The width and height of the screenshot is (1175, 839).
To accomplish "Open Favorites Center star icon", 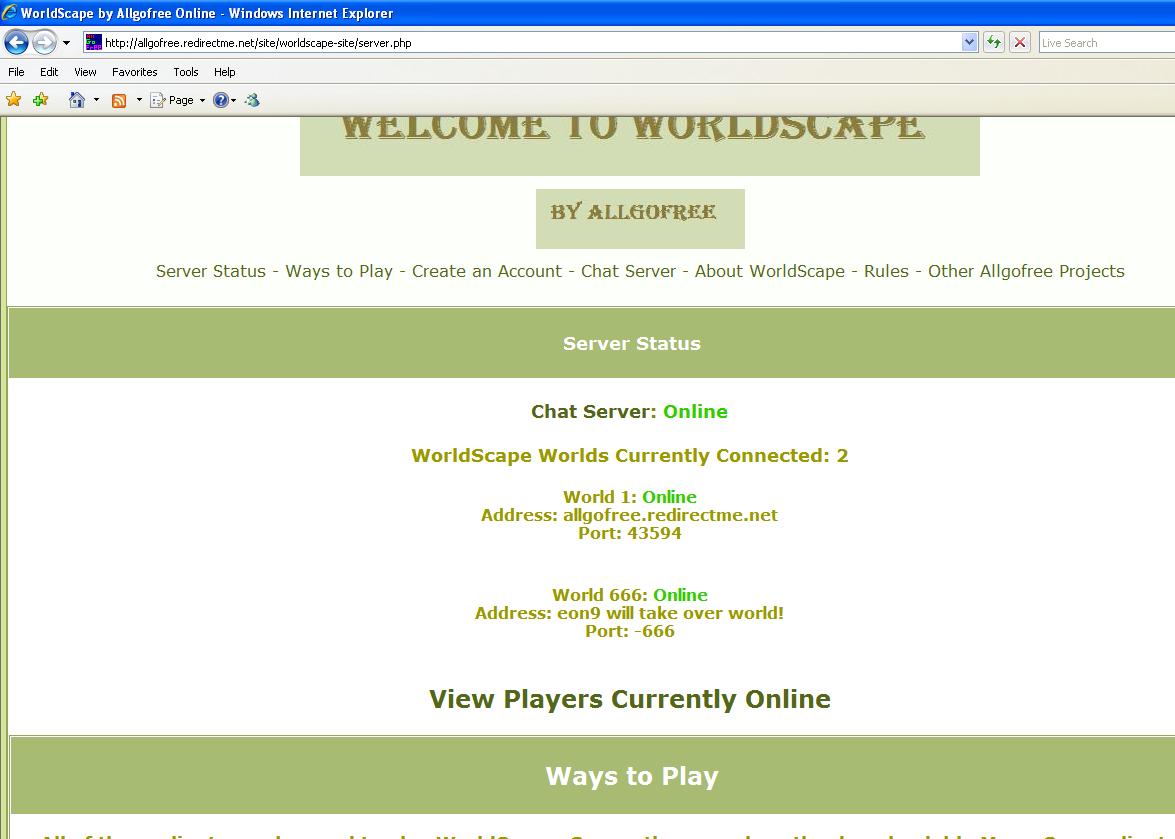I will click(x=13, y=100).
